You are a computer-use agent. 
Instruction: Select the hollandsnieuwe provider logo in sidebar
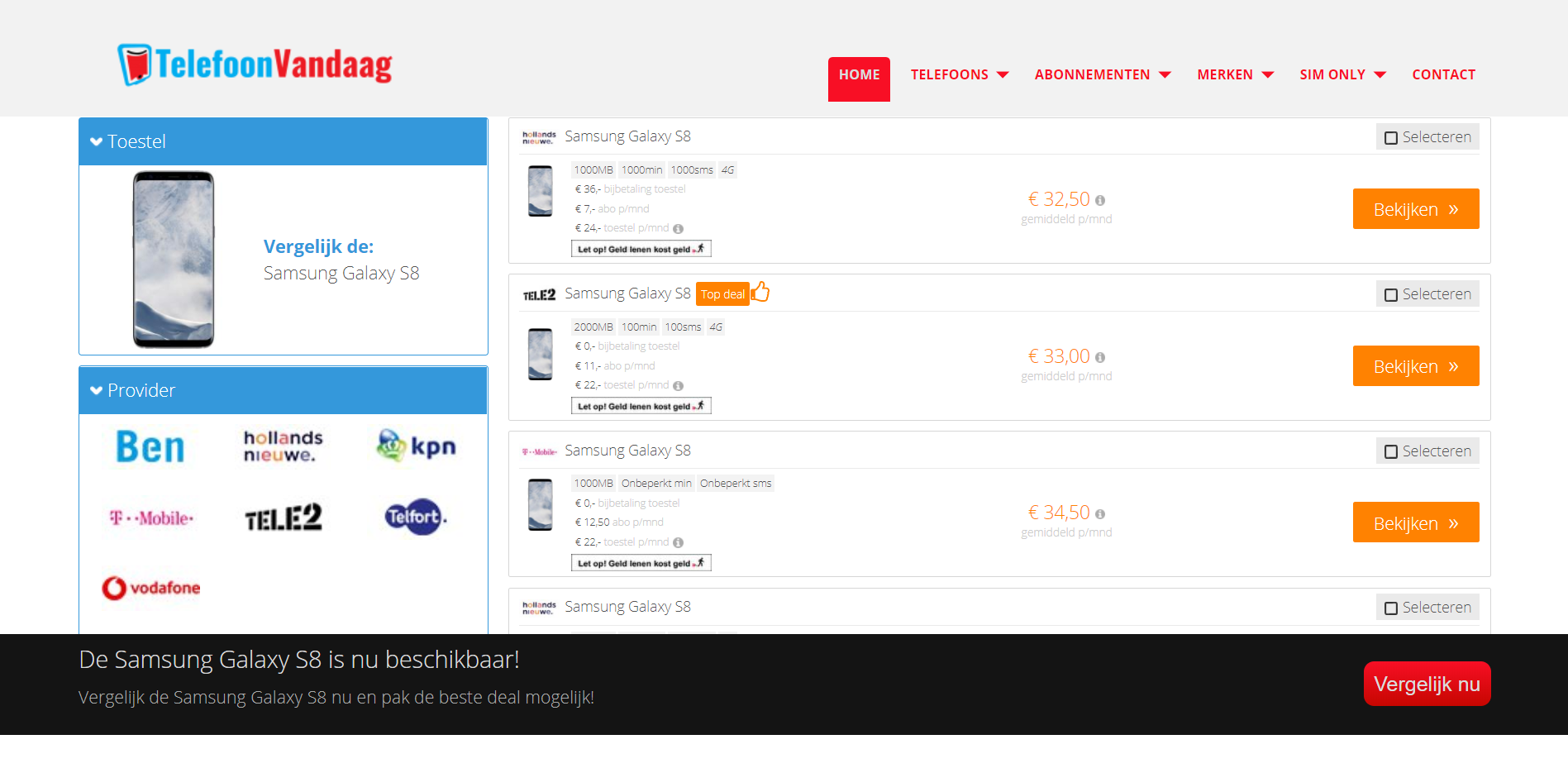[x=283, y=446]
